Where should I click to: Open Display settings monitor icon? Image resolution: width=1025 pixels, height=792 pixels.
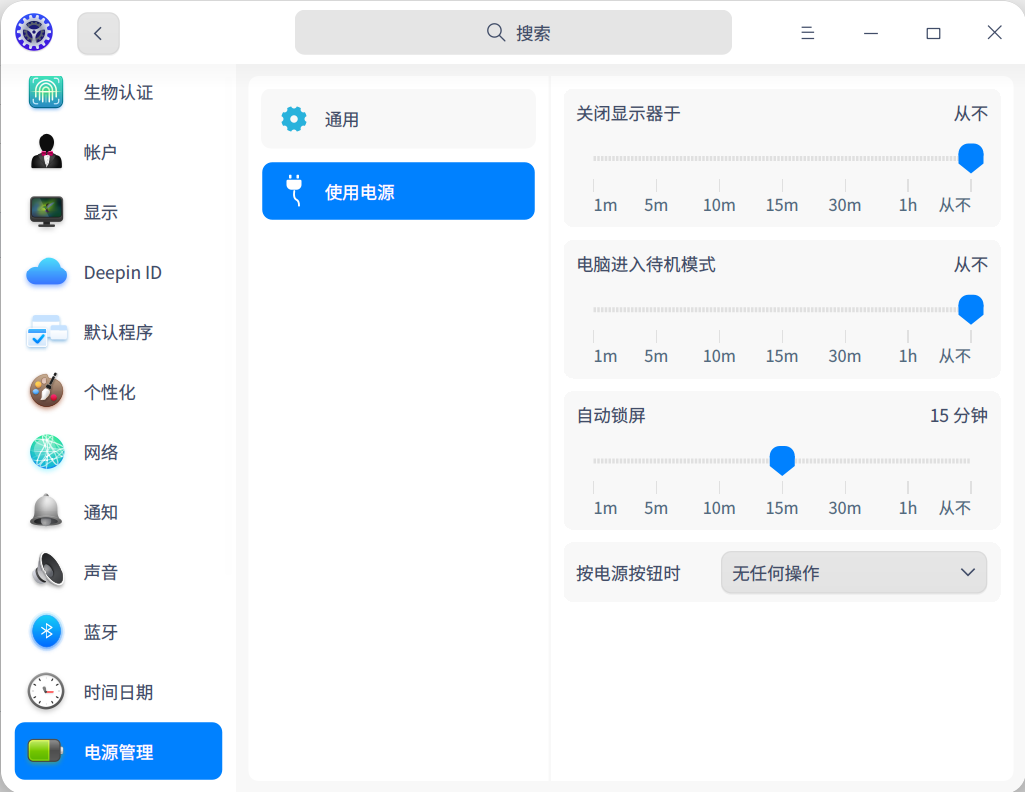coord(46,212)
